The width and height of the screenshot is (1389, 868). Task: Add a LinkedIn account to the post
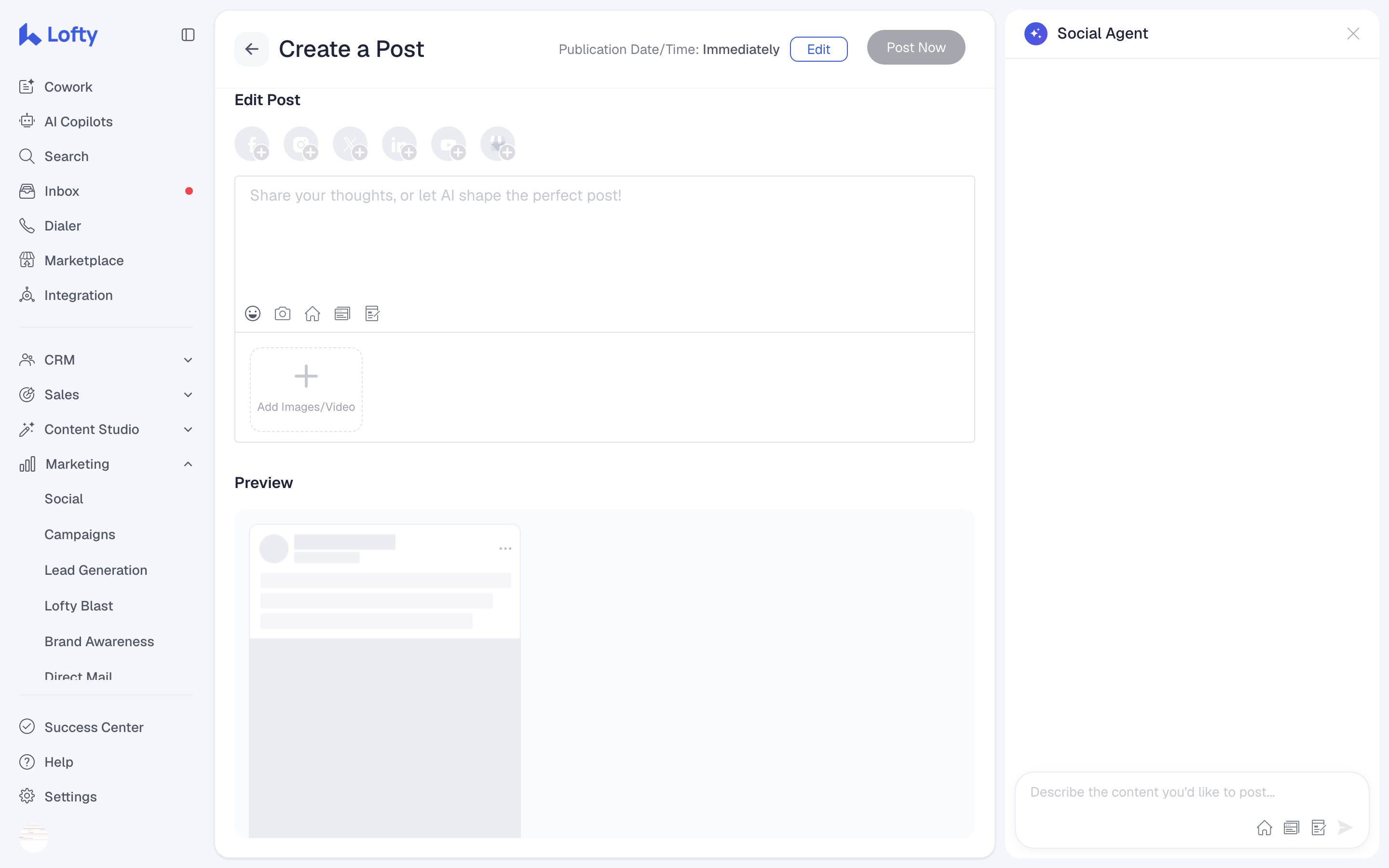coord(399,144)
